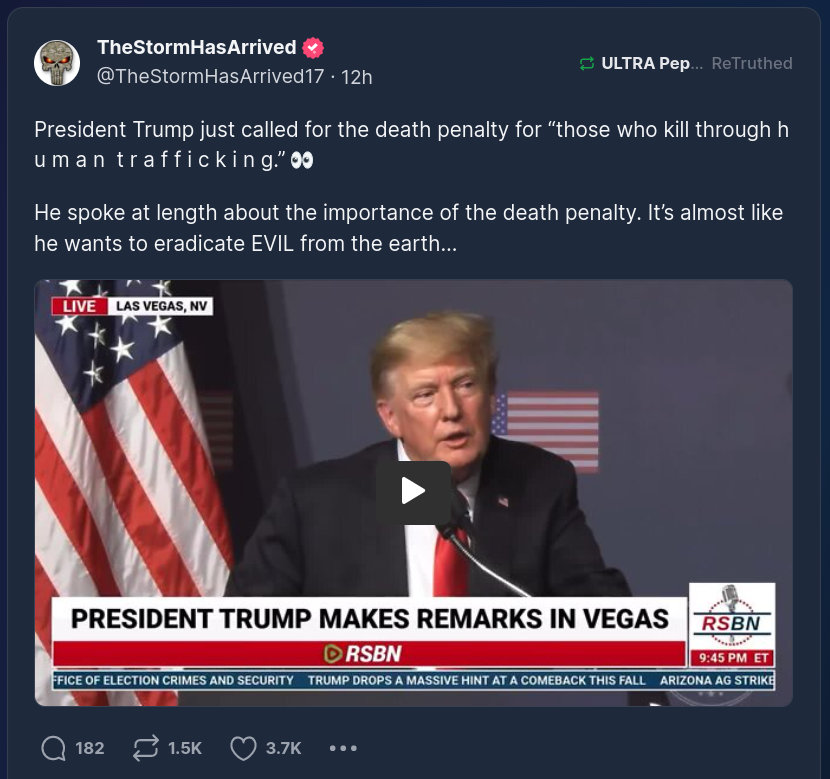
Task: View the 1.5K ReTruths count
Action: pos(185,748)
